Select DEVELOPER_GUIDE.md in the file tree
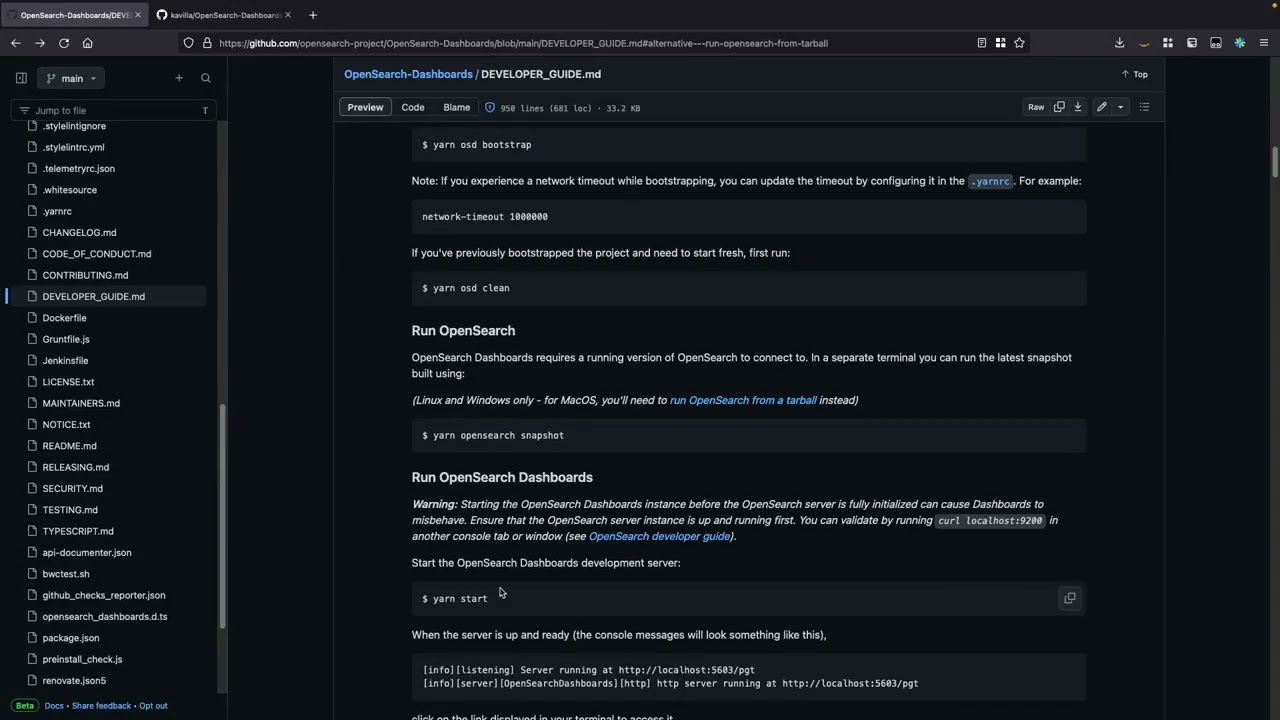Image resolution: width=1280 pixels, height=720 pixels. point(93,297)
